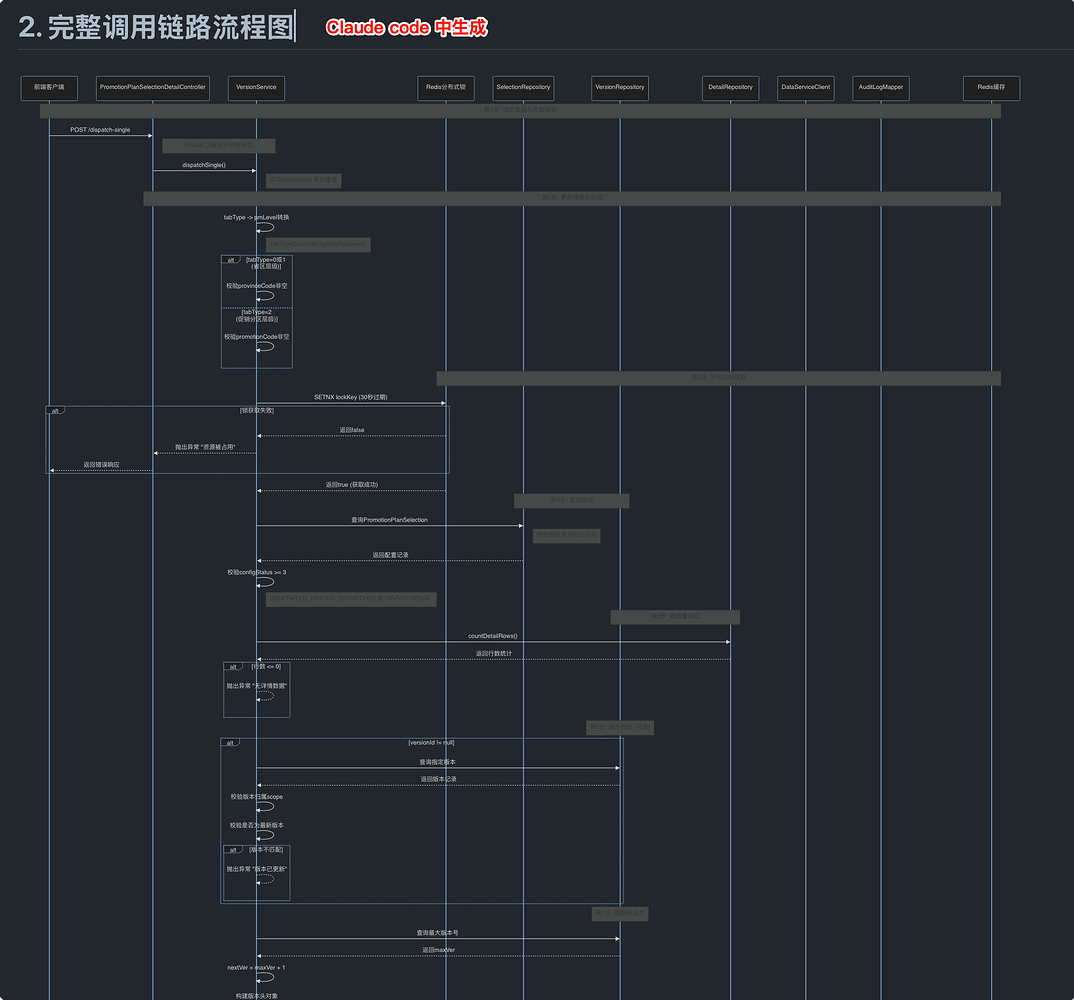This screenshot has width=1074, height=1000.
Task: Click the "[锁获取失败]" condition label
Action: pos(257,410)
